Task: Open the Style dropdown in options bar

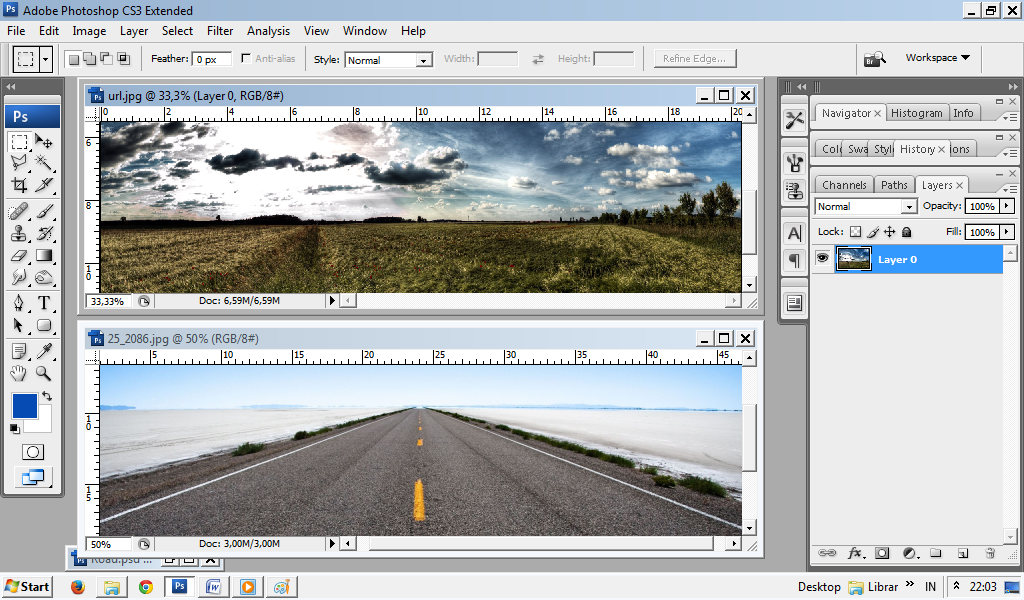Action: tap(388, 60)
